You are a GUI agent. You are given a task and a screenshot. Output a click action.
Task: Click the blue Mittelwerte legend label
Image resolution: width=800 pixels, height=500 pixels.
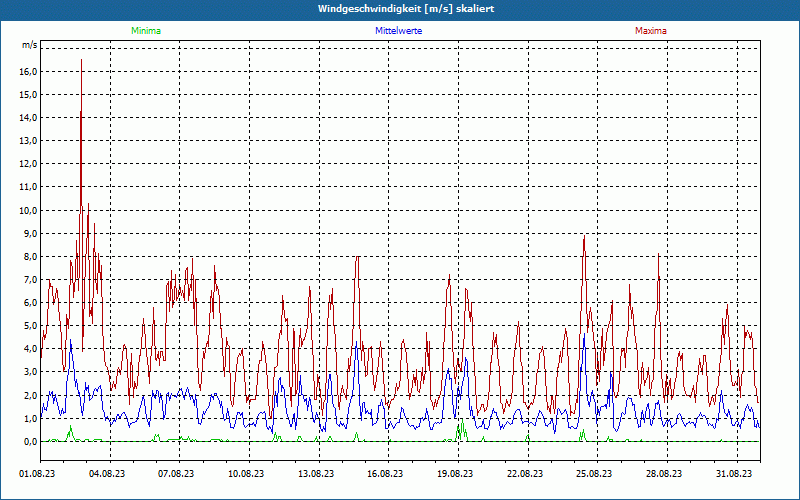click(x=398, y=31)
